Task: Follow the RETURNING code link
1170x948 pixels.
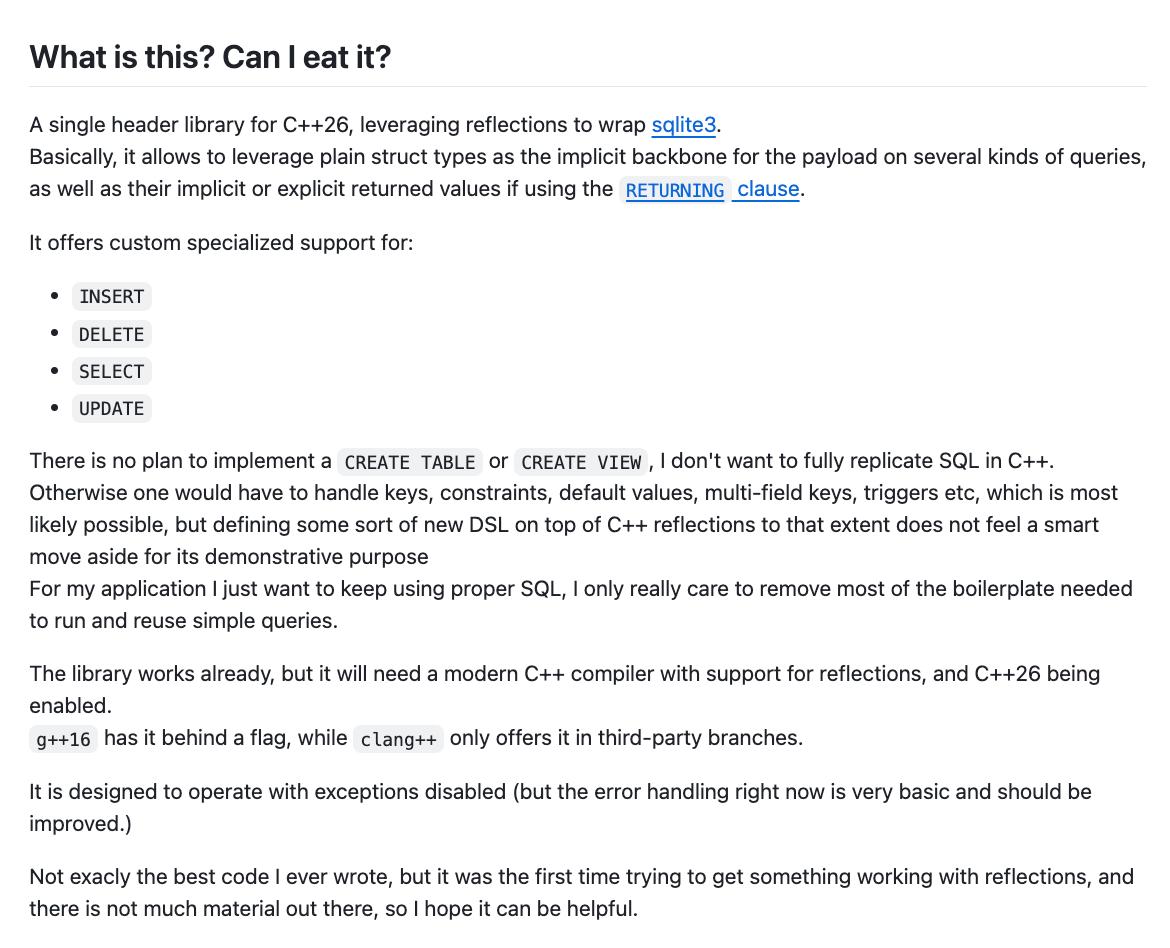Action: tap(675, 190)
